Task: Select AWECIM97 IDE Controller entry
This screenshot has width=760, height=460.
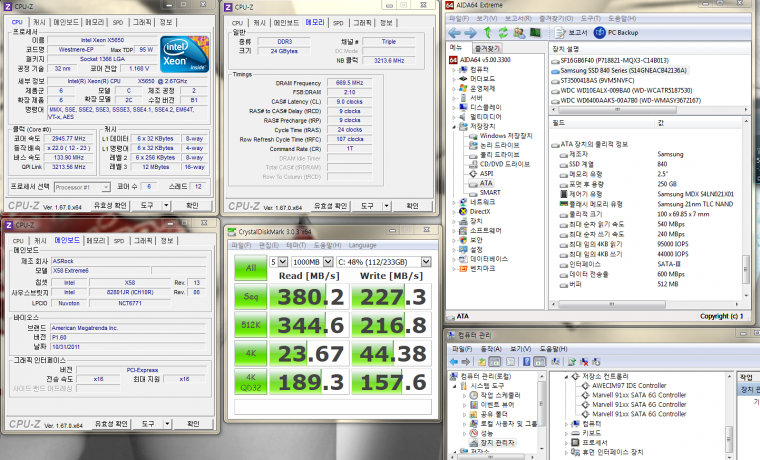Action: click(x=629, y=386)
